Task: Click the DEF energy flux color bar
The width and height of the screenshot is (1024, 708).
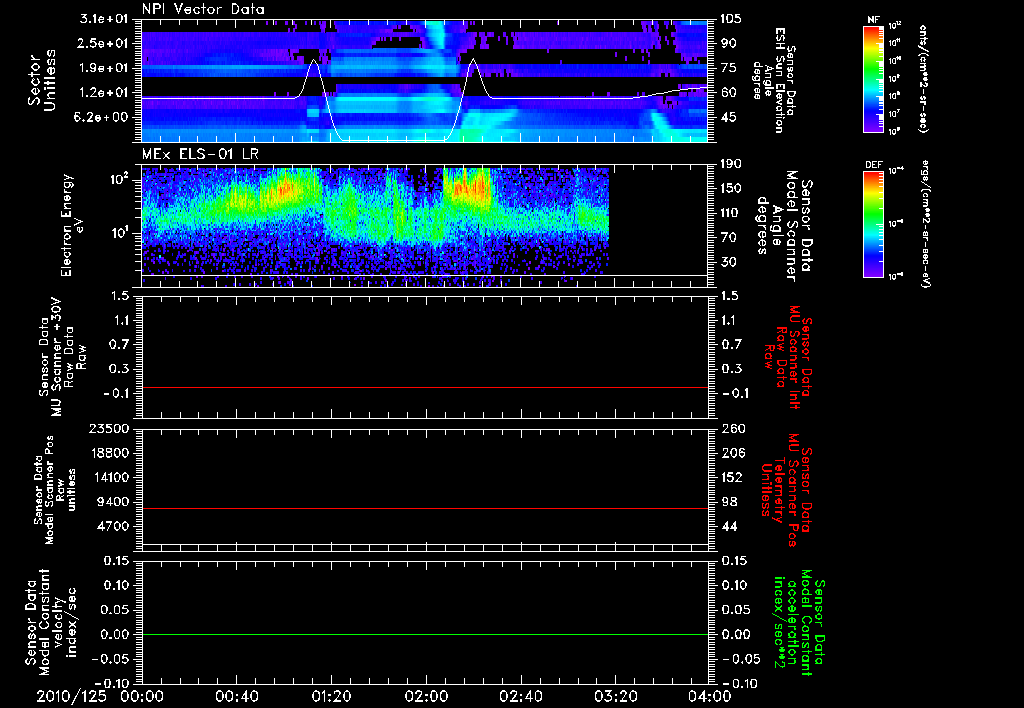Action: pyautogui.click(x=873, y=223)
